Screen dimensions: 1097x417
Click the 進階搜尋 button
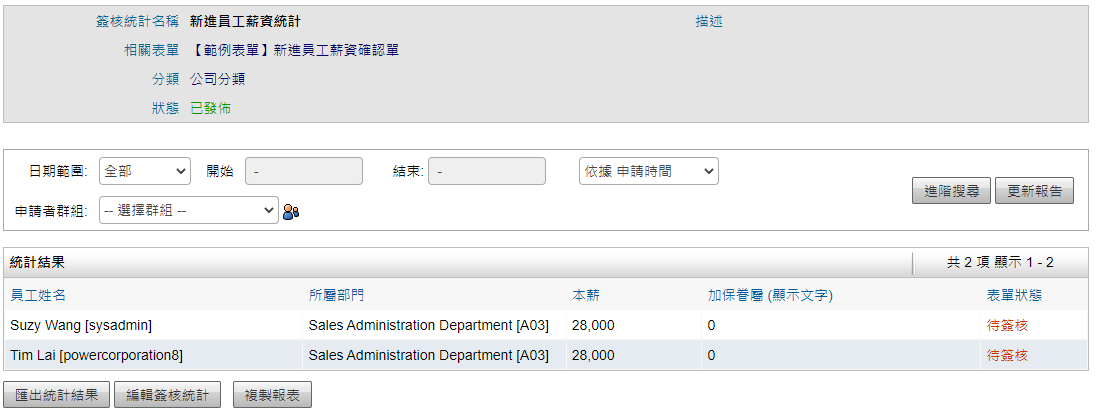point(951,190)
